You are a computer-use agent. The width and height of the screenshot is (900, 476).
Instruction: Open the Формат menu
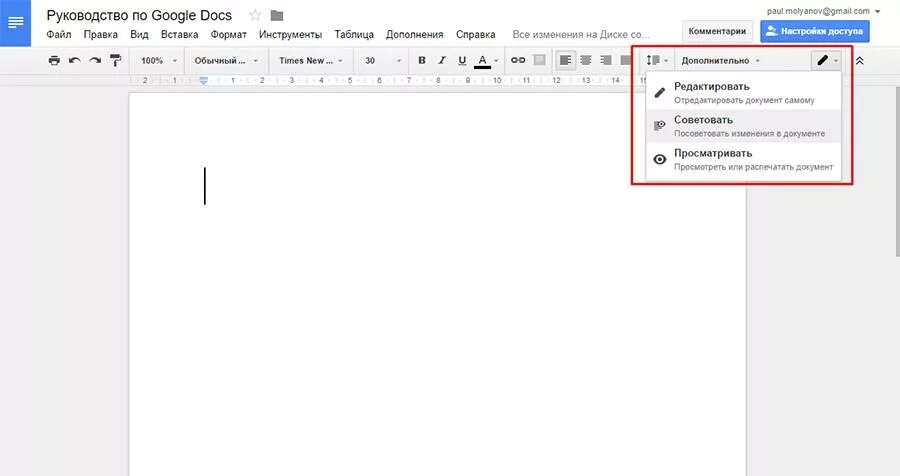pyautogui.click(x=228, y=34)
